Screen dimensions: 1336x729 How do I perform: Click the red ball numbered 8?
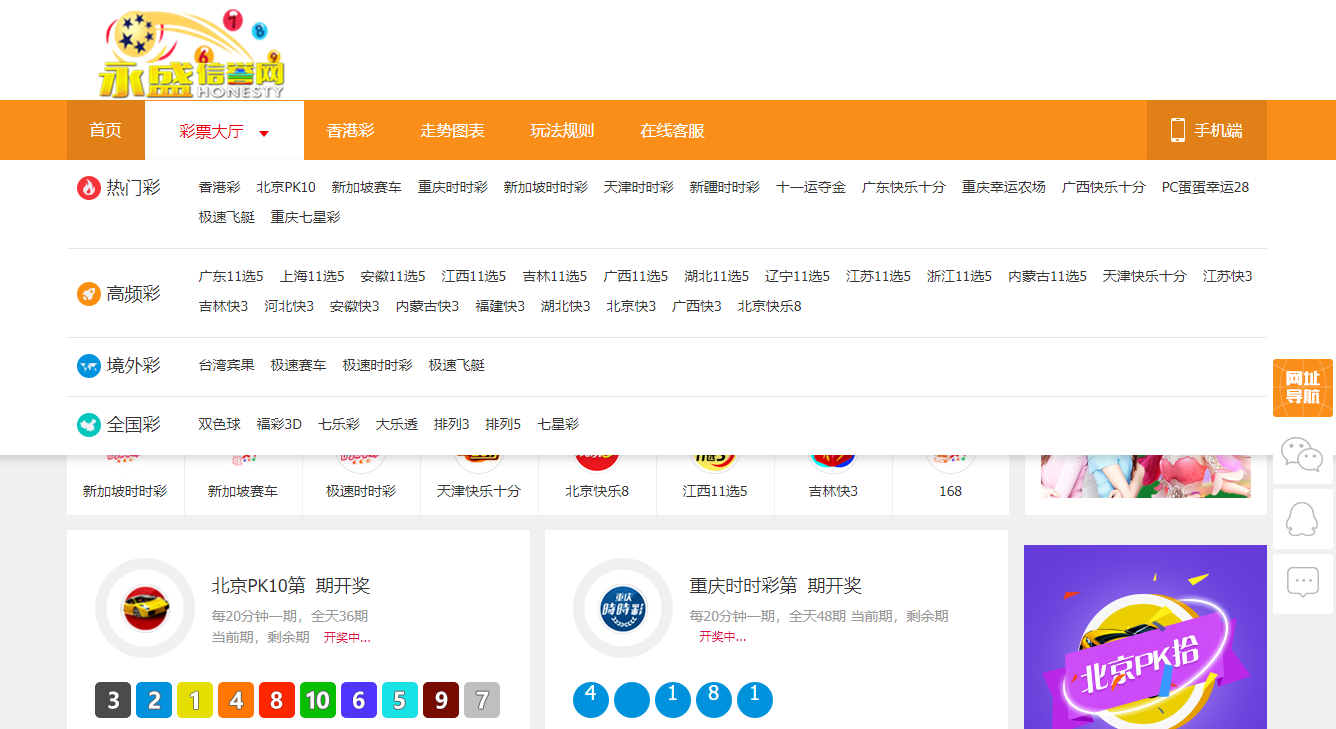[x=277, y=700]
